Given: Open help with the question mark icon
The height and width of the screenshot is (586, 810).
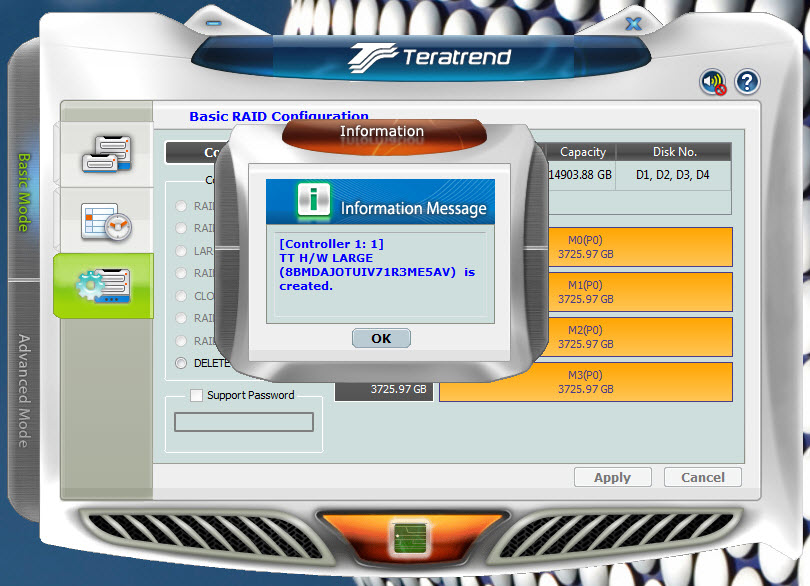Looking at the screenshot, I should (746, 82).
